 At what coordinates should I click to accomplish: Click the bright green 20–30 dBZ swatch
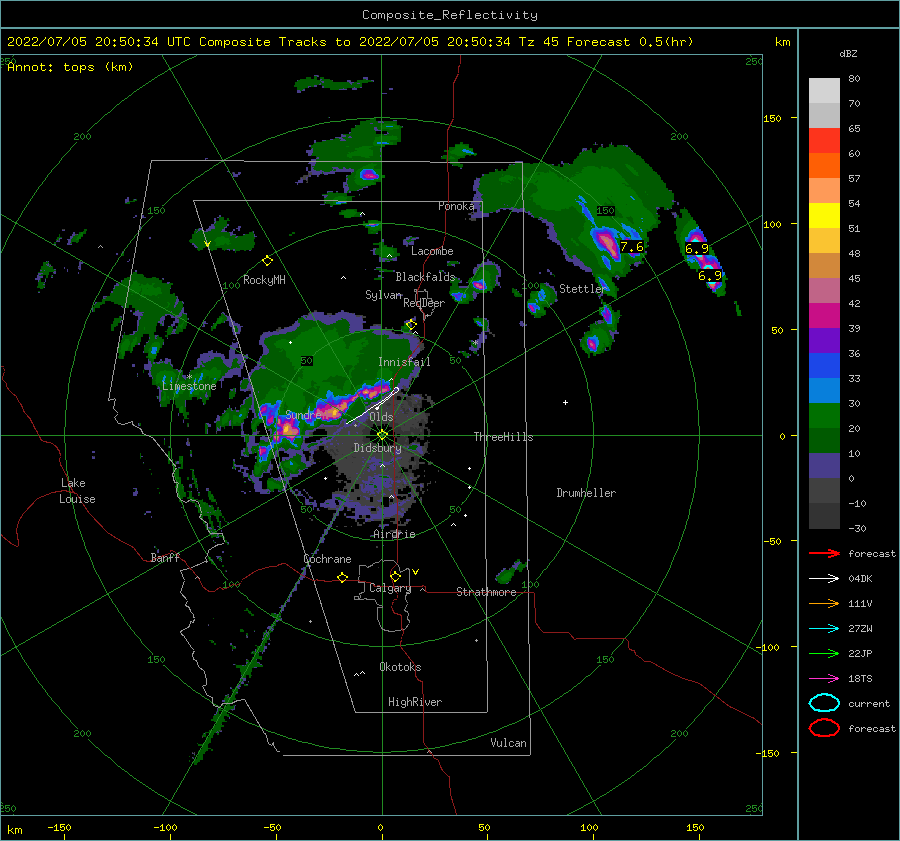(x=824, y=416)
